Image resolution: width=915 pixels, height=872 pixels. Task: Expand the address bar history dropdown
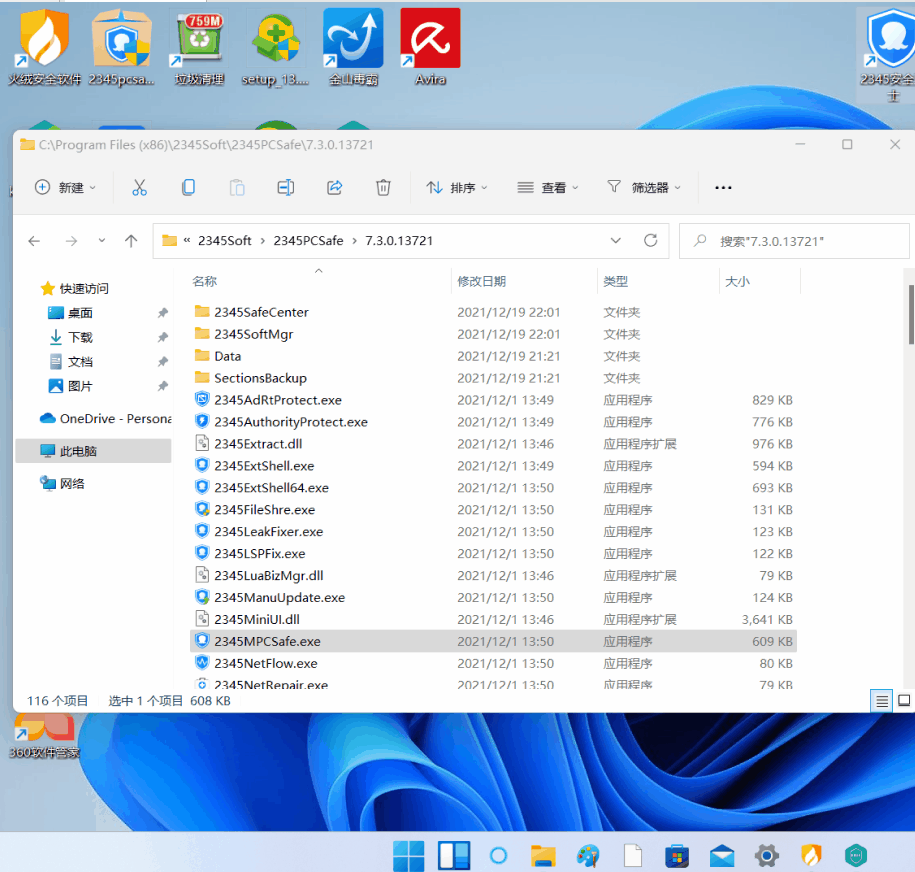(x=615, y=240)
